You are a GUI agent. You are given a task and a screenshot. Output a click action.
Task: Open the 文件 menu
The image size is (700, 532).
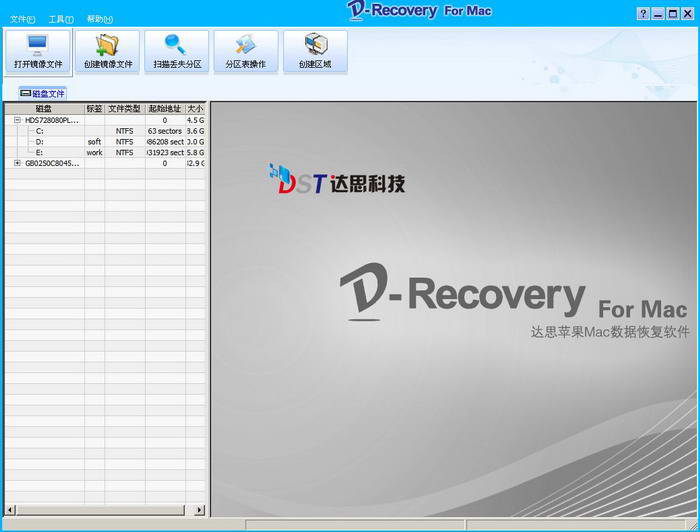[22, 19]
